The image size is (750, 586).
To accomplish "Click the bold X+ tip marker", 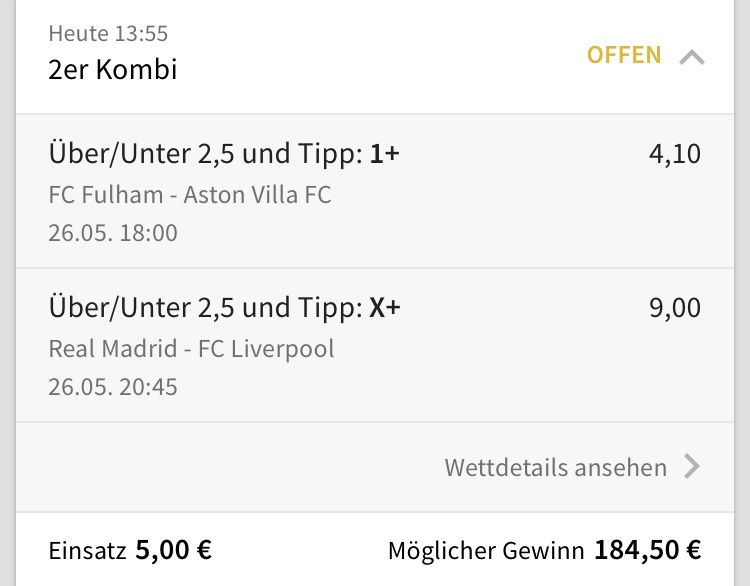I will pos(385,309).
